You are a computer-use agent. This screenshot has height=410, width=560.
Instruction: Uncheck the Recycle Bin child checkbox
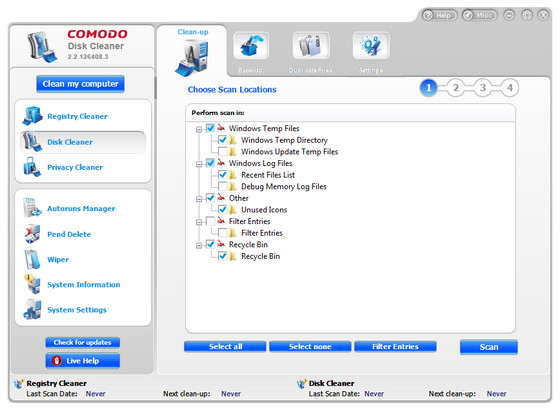click(x=222, y=256)
